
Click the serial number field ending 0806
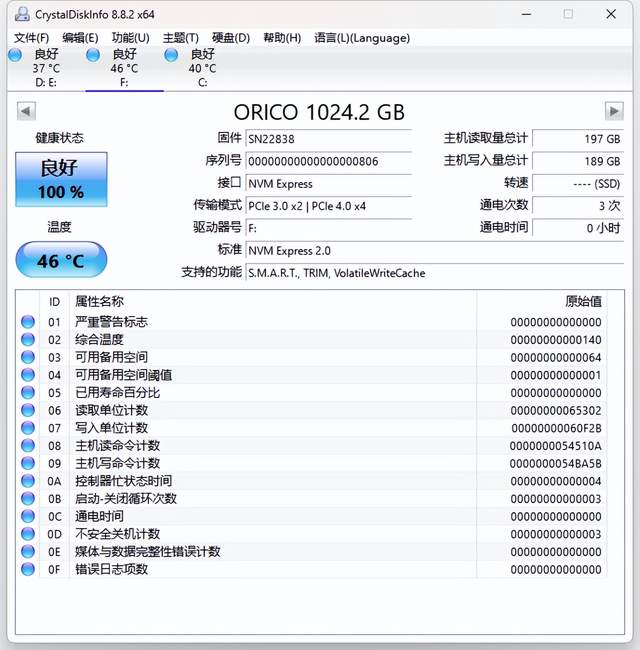(329, 161)
